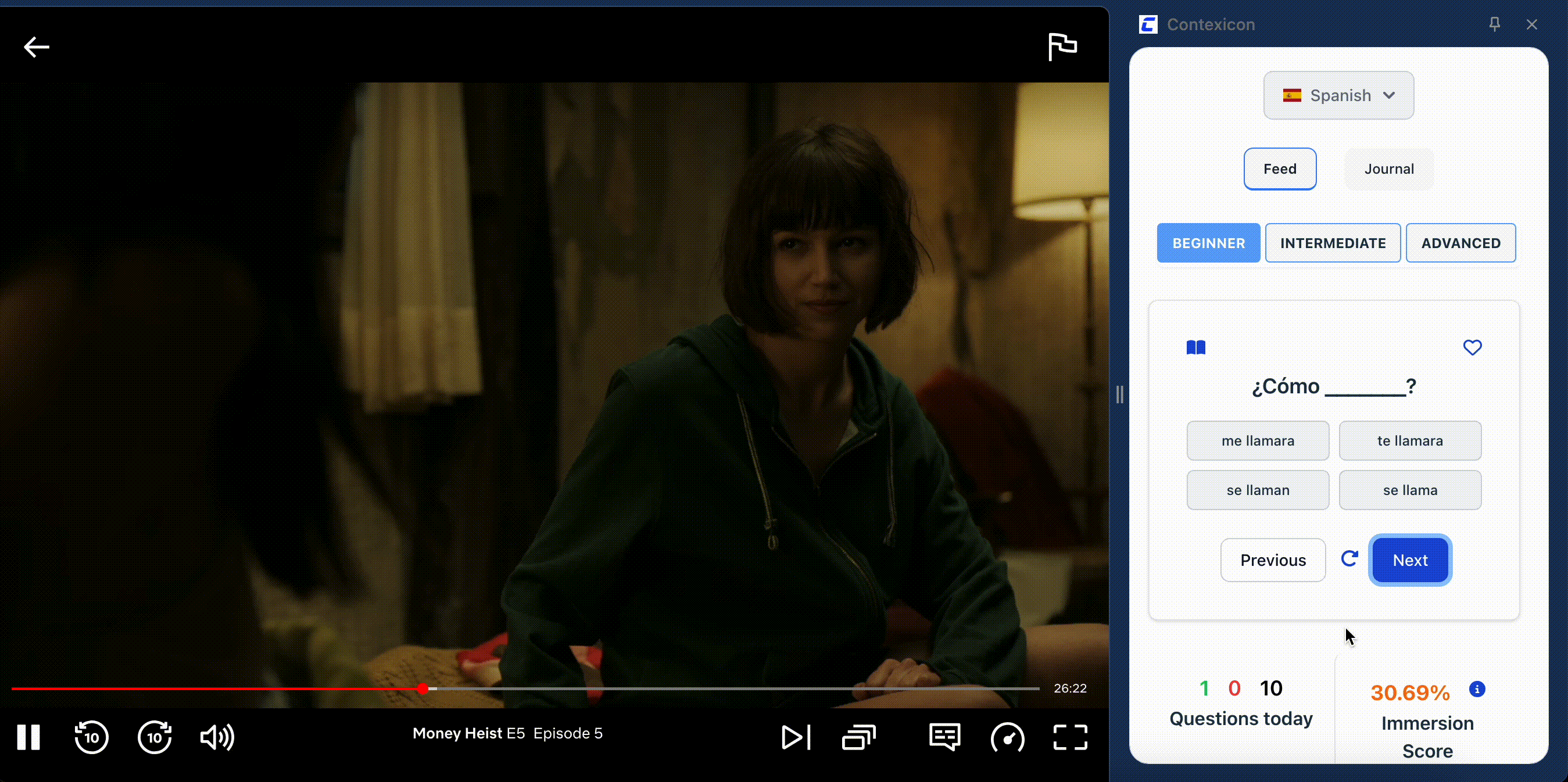This screenshot has width=1568, height=782.
Task: Report a problem with the flag icon
Action: 1062,47
